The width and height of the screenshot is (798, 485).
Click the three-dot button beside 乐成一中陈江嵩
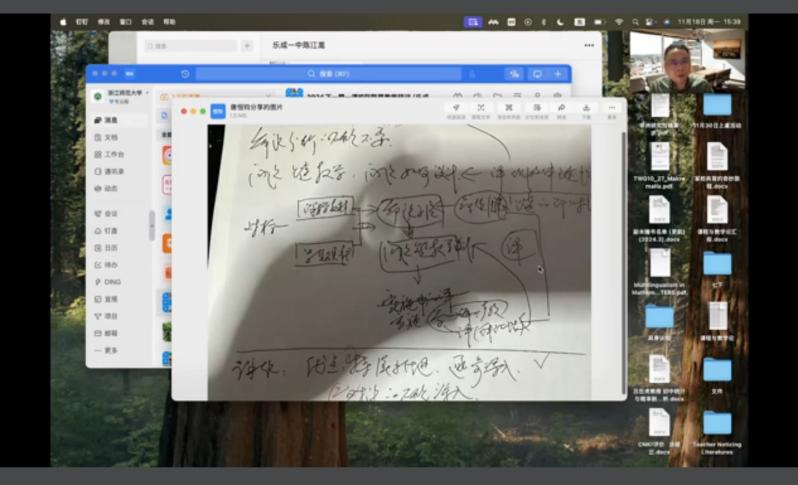(x=589, y=45)
